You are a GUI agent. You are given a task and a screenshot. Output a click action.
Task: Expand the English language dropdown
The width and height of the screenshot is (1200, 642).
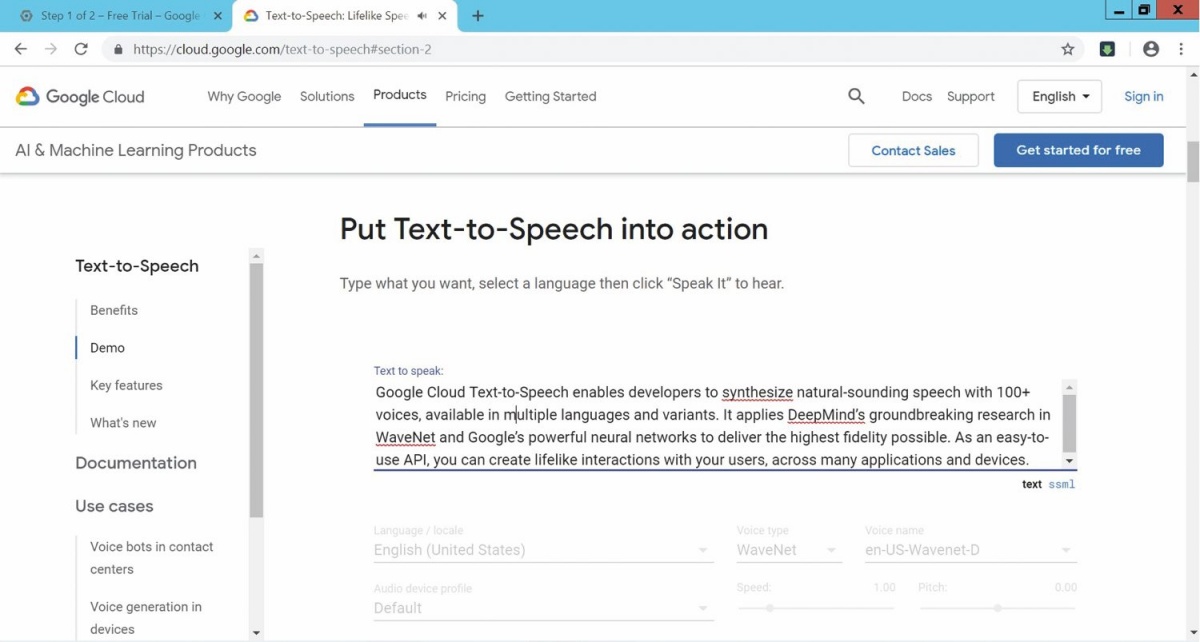click(1060, 96)
